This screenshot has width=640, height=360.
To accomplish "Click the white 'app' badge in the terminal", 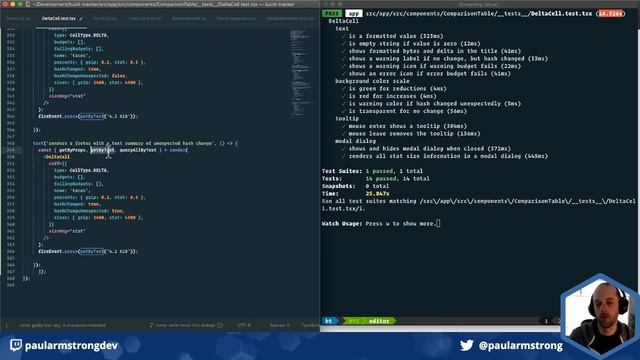I will point(353,13).
